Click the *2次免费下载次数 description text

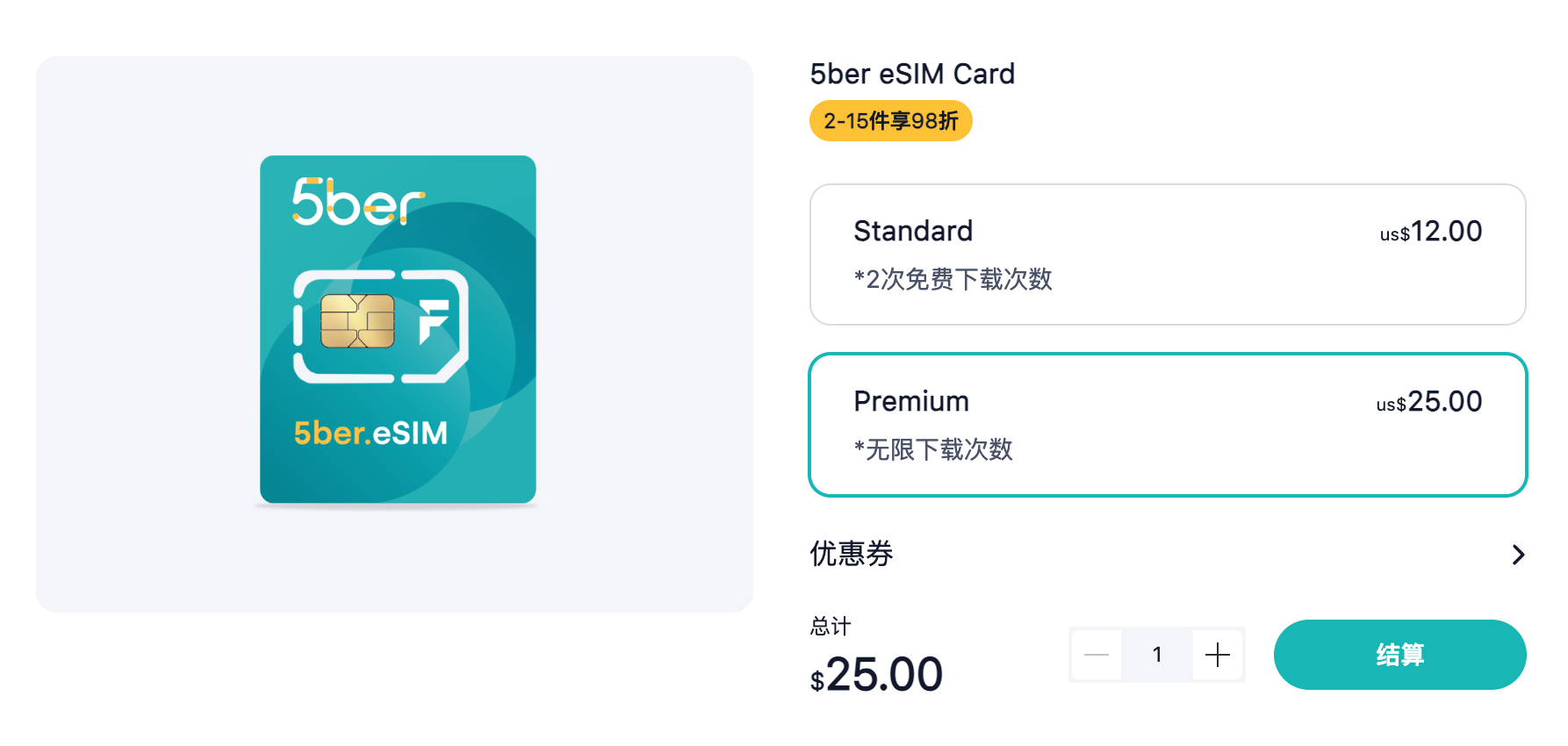953,279
